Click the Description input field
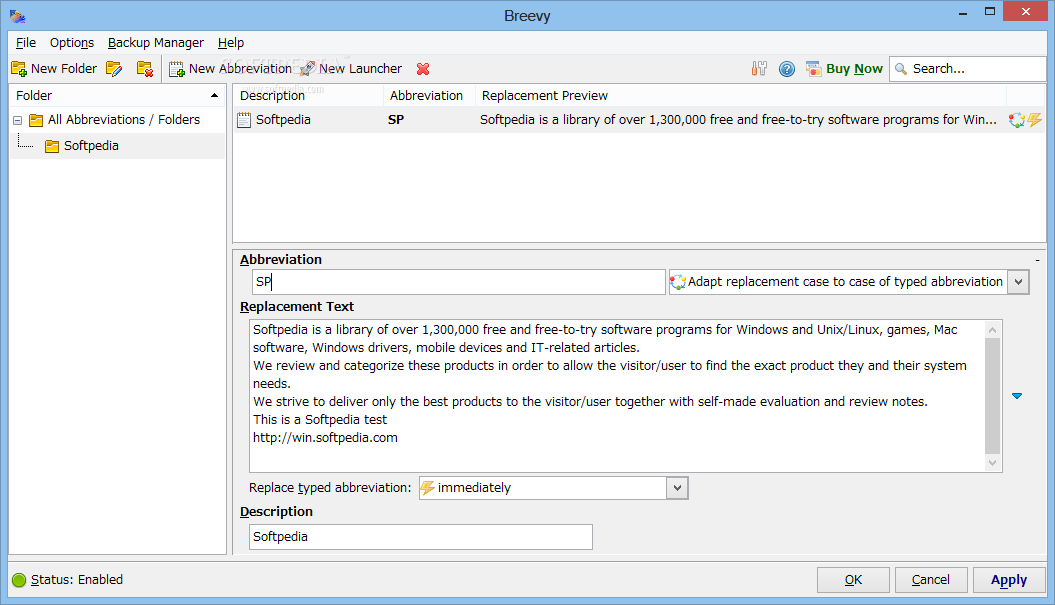The width and height of the screenshot is (1055, 605). [x=421, y=537]
